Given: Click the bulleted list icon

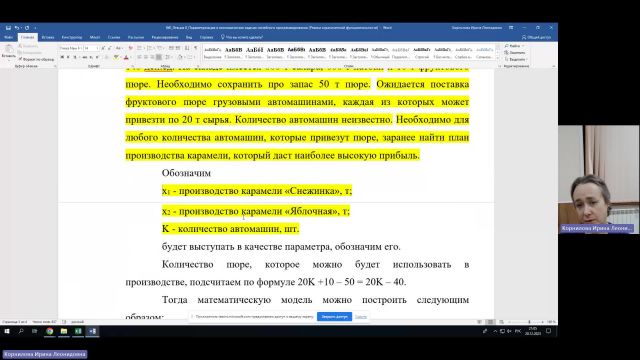Looking at the screenshot, I should pyautogui.click(x=140, y=48).
